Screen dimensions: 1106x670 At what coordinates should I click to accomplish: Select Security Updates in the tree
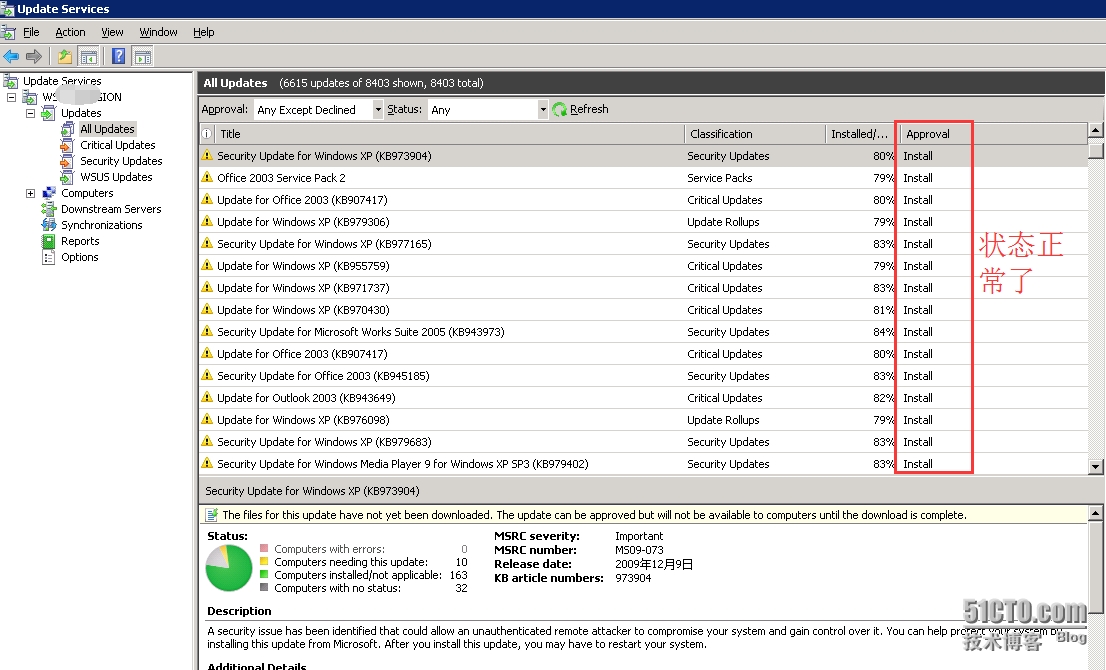(121, 162)
